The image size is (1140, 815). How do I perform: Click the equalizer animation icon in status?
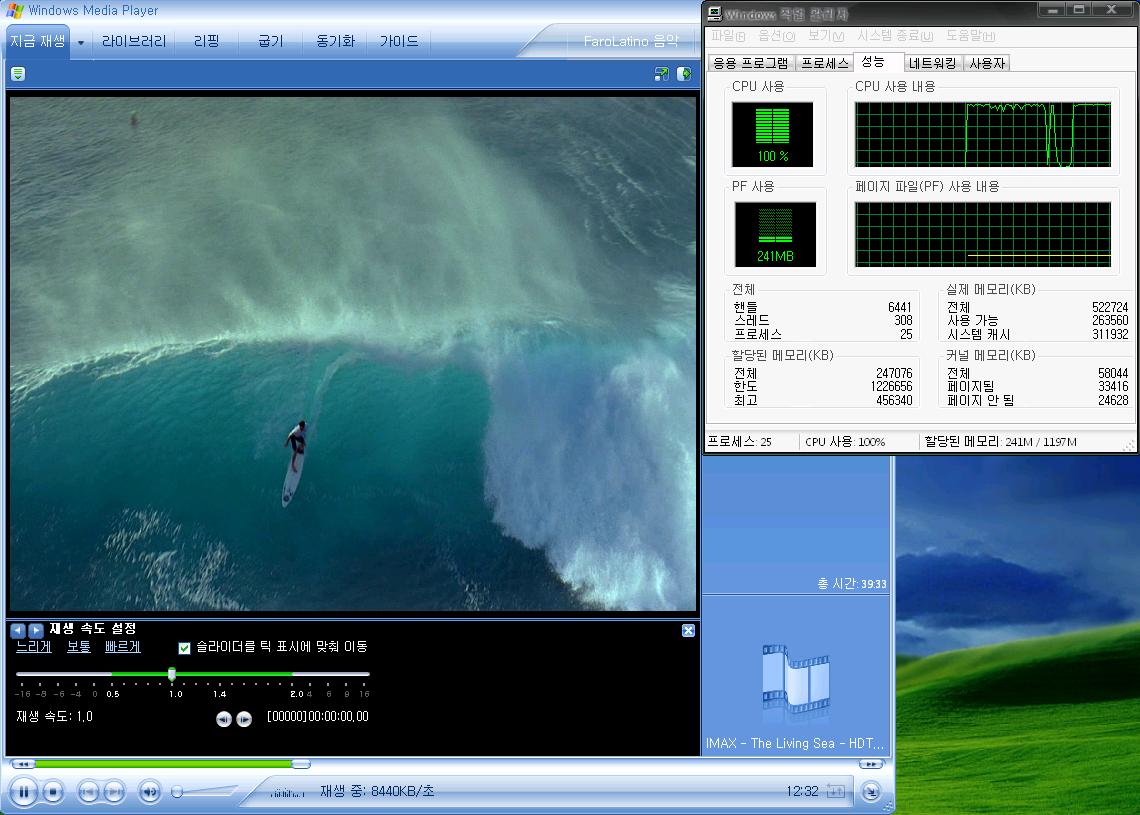click(286, 792)
